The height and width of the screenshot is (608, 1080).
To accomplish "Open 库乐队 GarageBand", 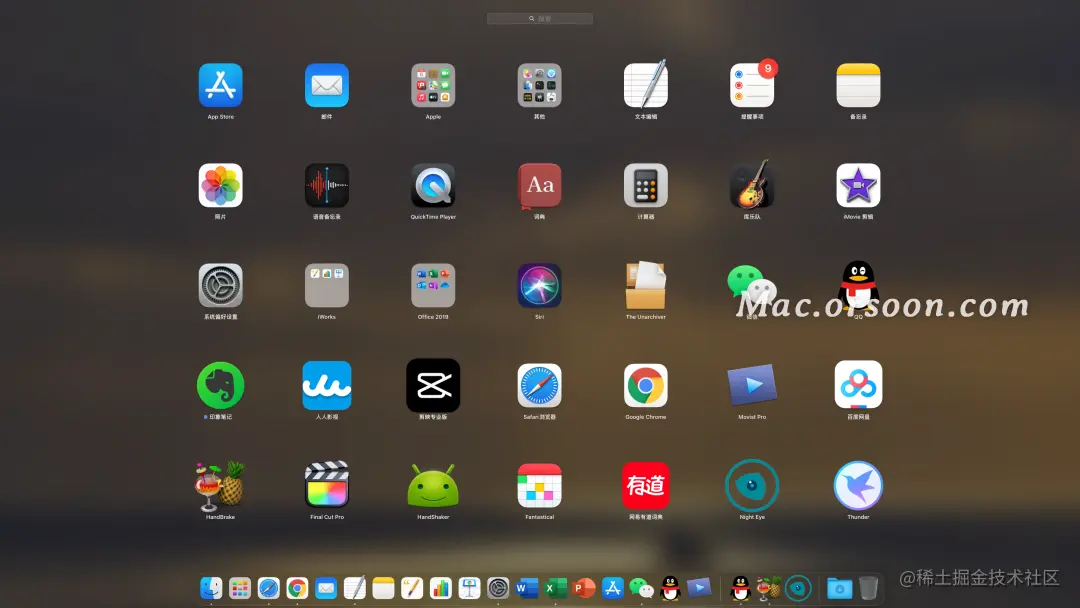I will tap(752, 185).
